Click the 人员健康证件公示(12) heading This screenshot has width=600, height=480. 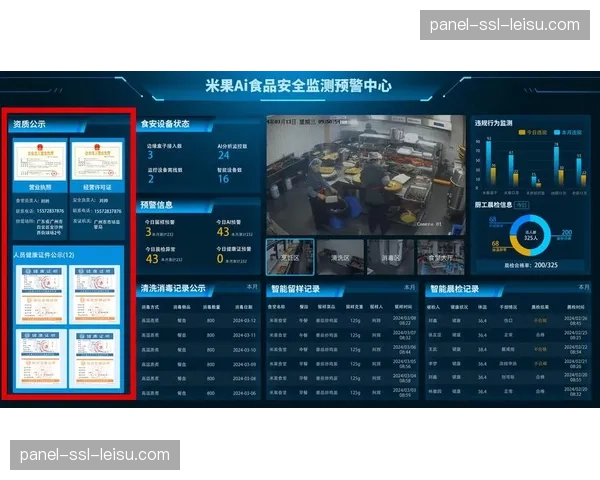click(44, 255)
